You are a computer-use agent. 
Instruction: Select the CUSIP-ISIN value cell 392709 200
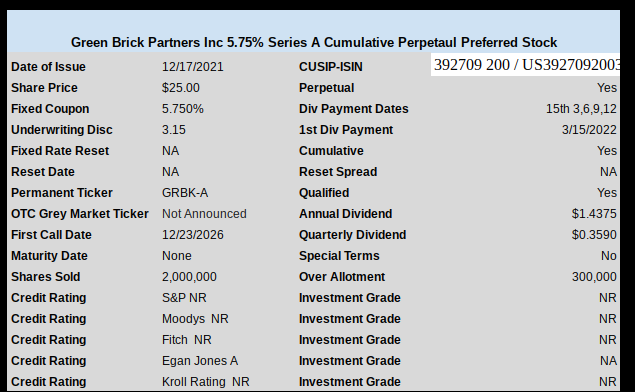pyautogui.click(x=525, y=64)
